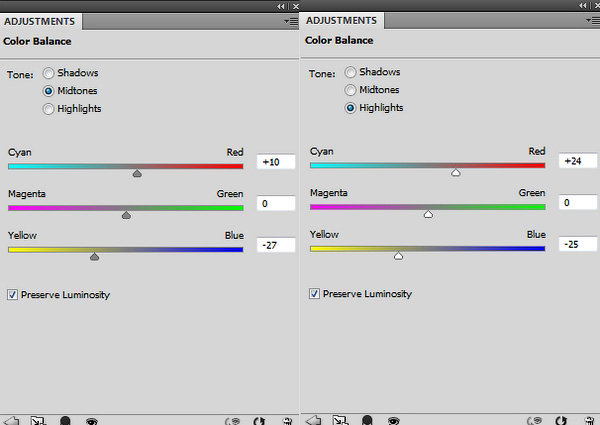Click Cyan-Red slider handle in right panel

(x=455, y=173)
